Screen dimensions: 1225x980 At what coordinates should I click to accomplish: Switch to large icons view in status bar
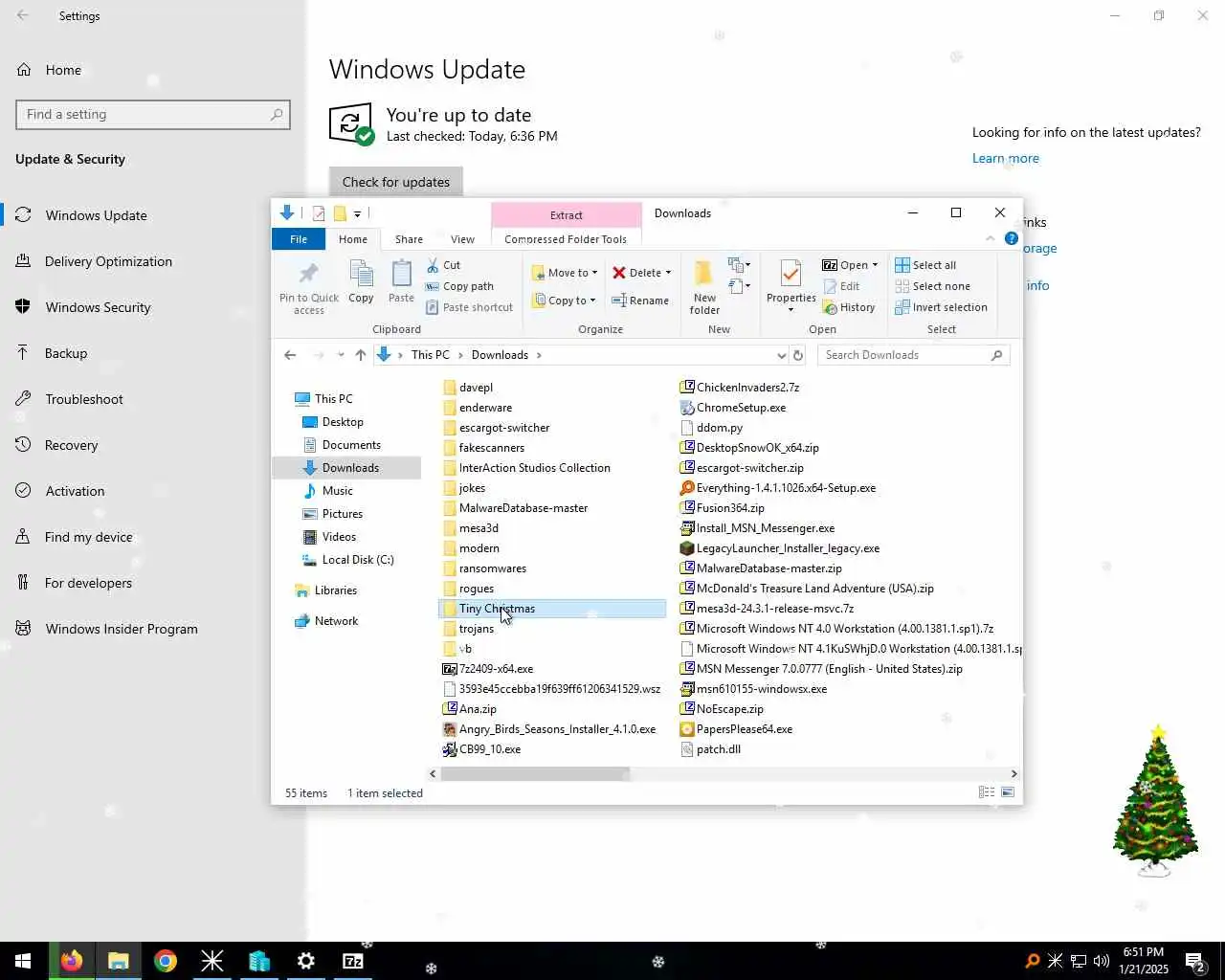tap(1008, 792)
